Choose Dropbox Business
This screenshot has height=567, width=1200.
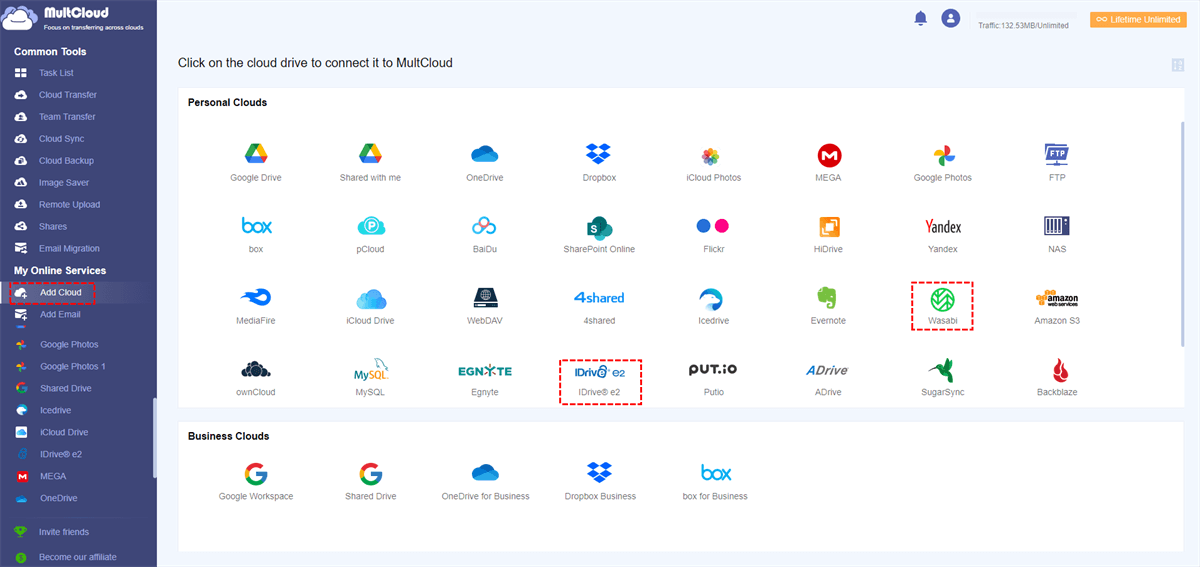[x=599, y=482]
